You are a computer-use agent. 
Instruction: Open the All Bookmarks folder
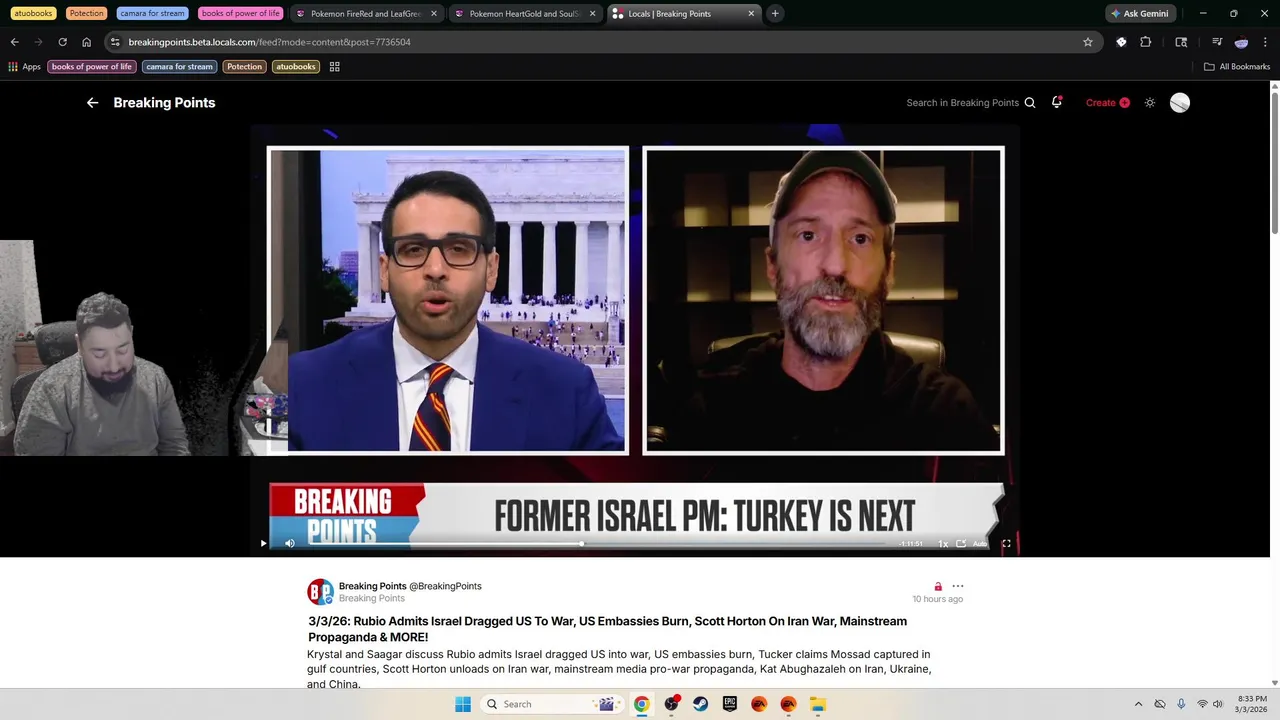tap(1237, 67)
